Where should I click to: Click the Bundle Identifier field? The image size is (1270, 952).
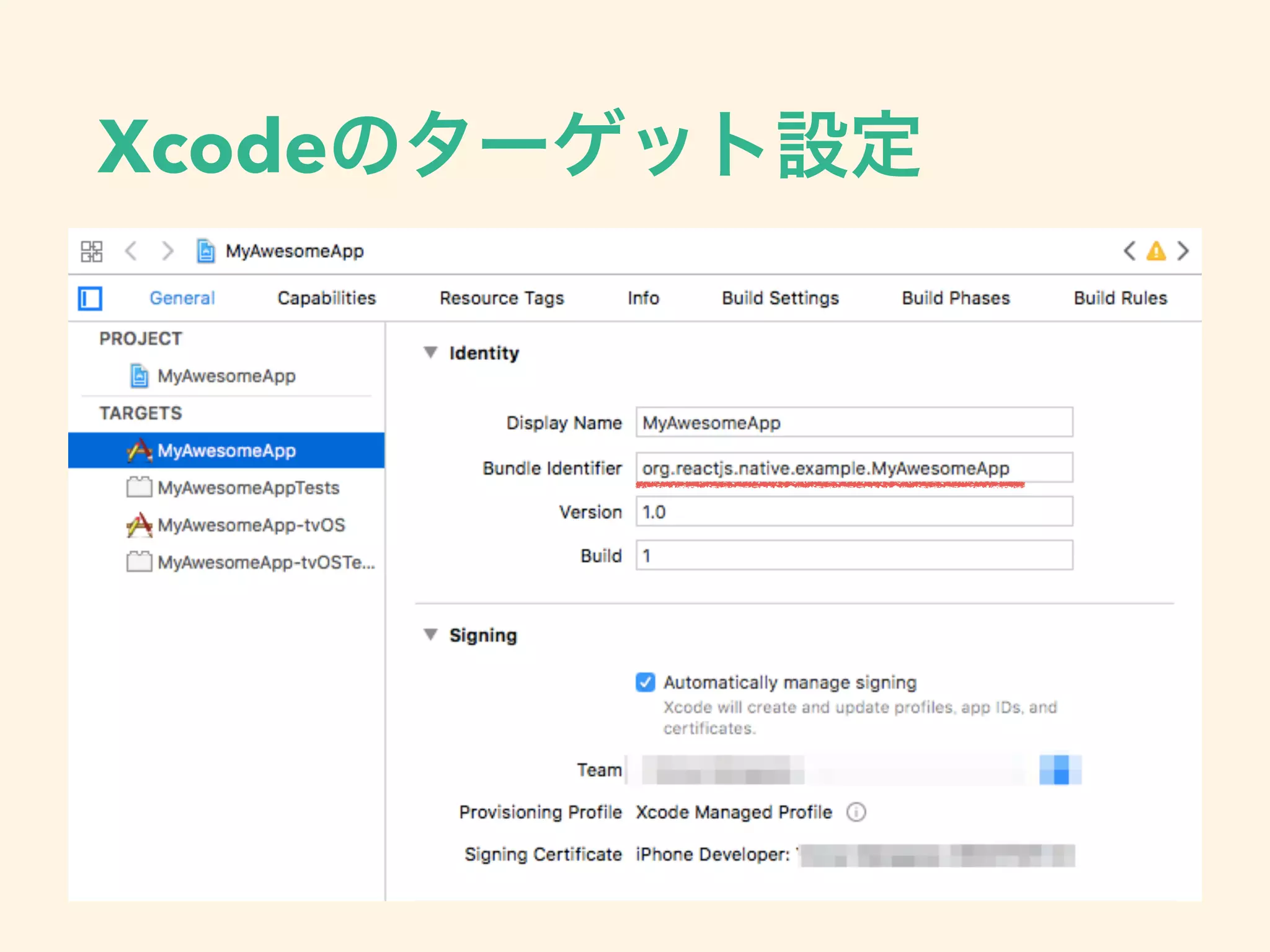855,467
